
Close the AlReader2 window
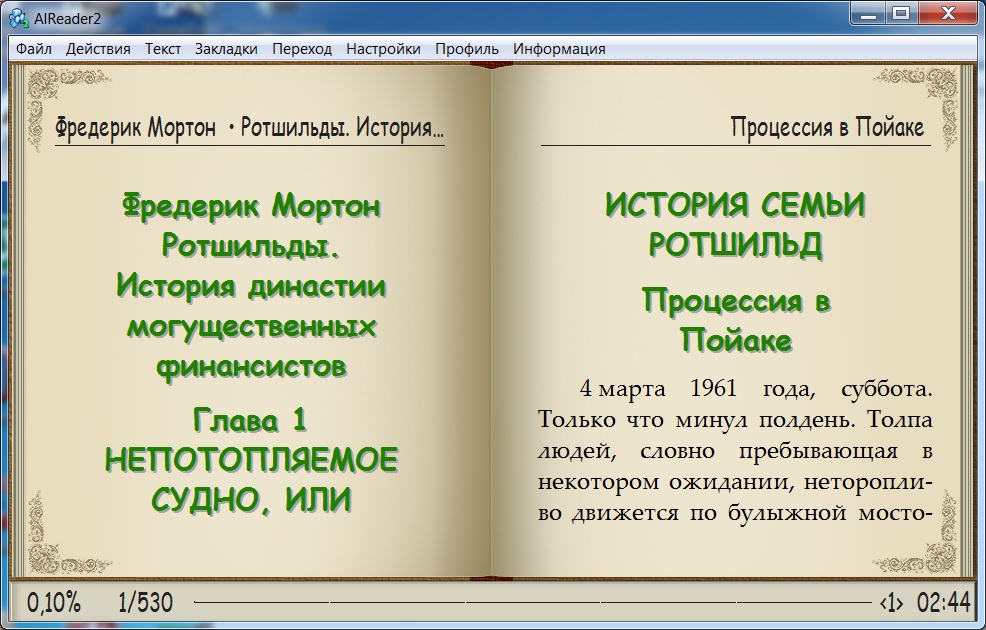click(x=948, y=13)
